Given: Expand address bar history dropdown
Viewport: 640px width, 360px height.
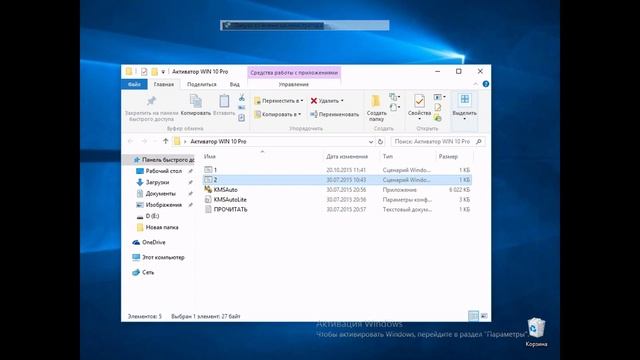Looking at the screenshot, I should pos(371,142).
